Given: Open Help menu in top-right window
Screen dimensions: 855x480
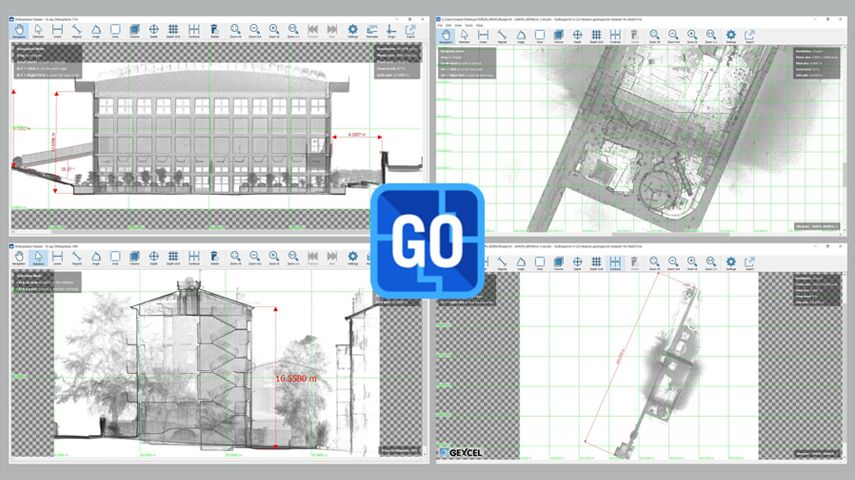Looking at the screenshot, I should 479,25.
